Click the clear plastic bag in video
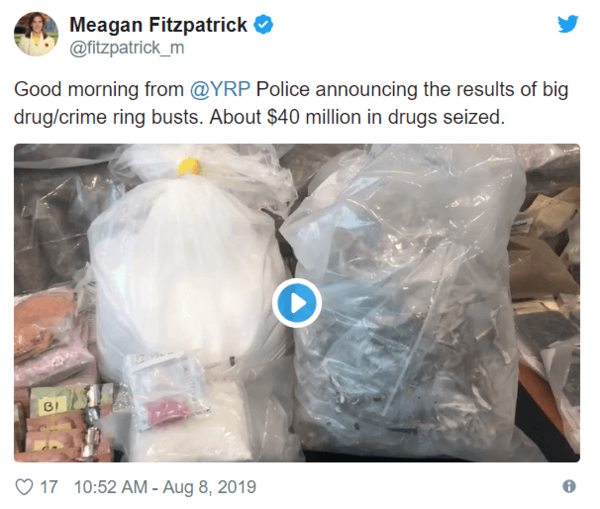The width and height of the screenshot is (600, 509). click(x=406, y=302)
